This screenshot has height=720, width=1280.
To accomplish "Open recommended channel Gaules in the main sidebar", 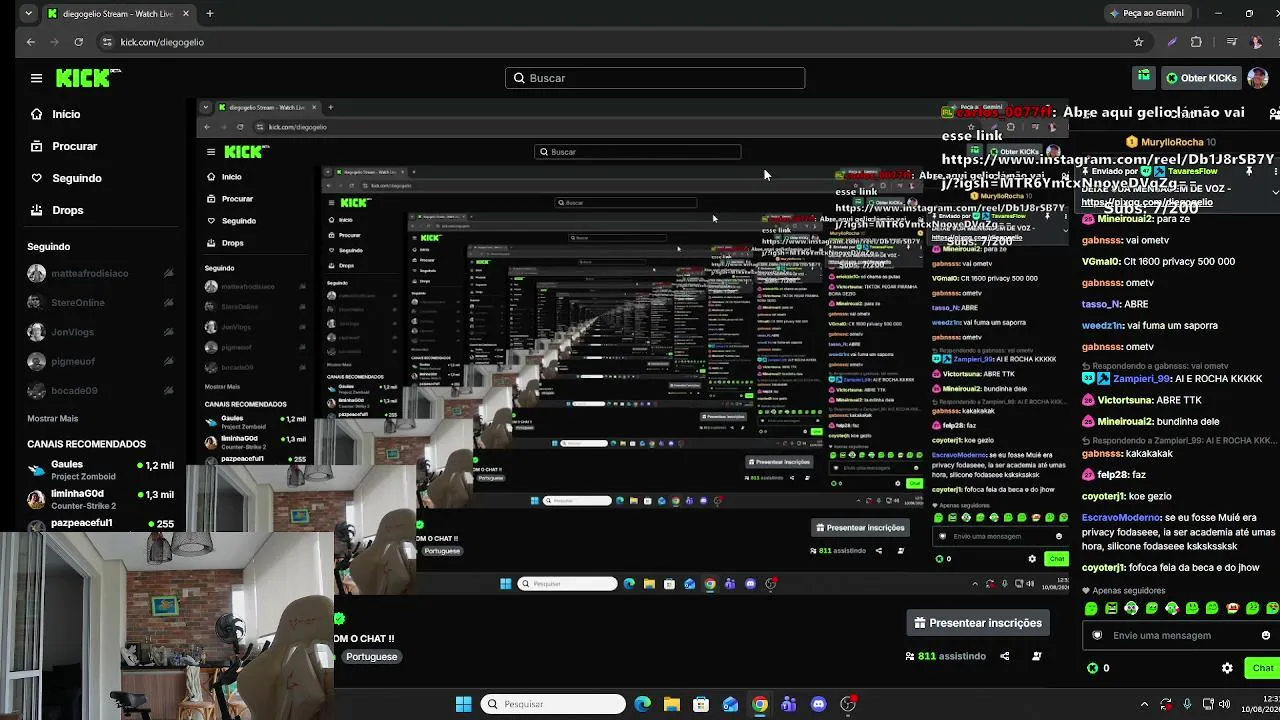I will 101,470.
